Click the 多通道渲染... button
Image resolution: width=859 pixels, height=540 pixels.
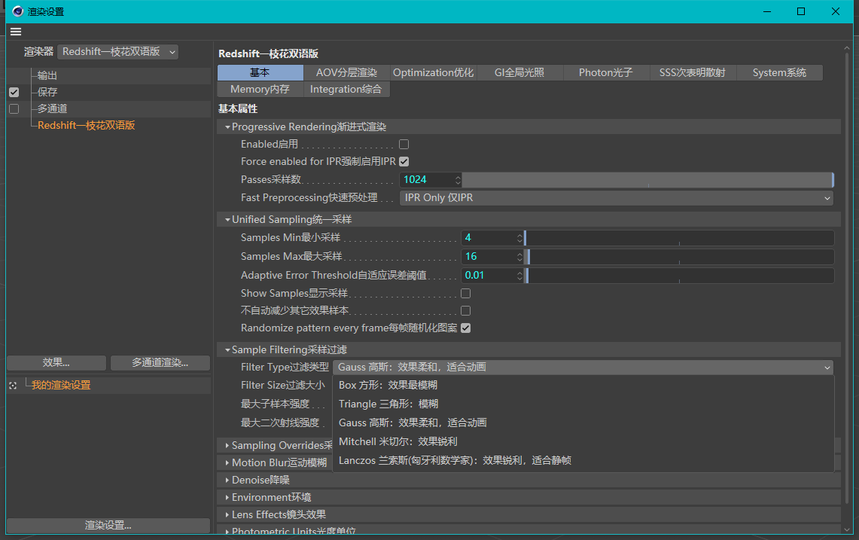click(160, 363)
